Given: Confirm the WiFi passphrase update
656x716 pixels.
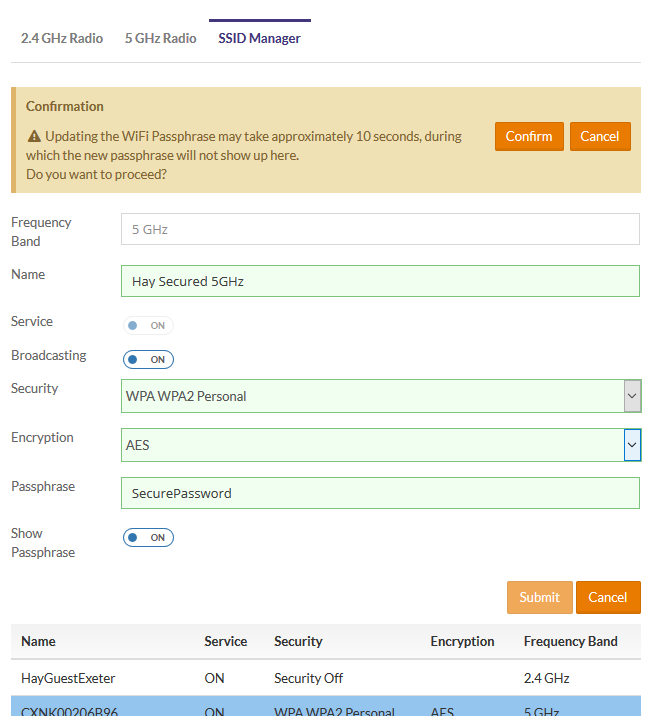Looking at the screenshot, I should [x=529, y=137].
